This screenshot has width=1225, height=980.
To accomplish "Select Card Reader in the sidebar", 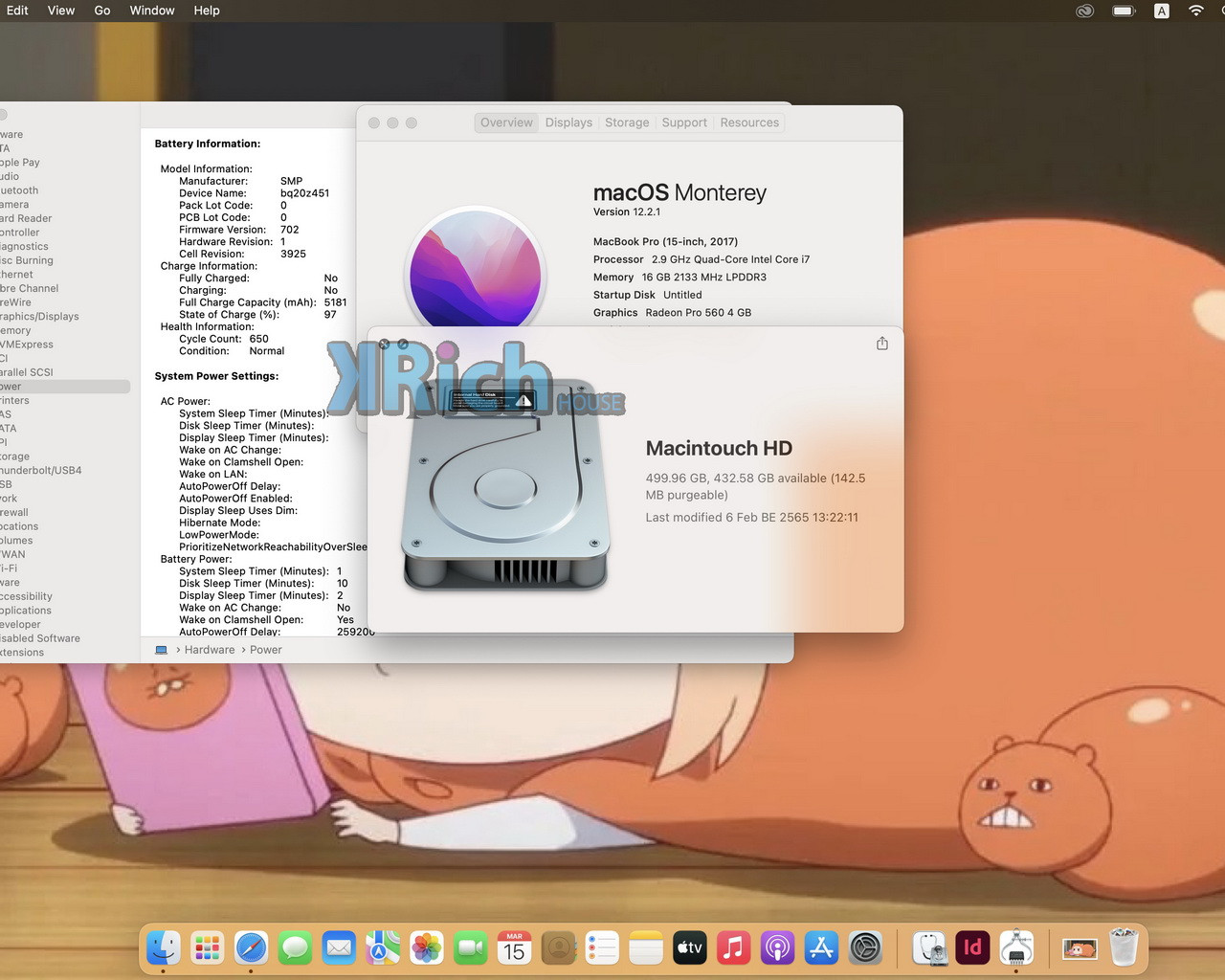I will pyautogui.click(x=26, y=218).
